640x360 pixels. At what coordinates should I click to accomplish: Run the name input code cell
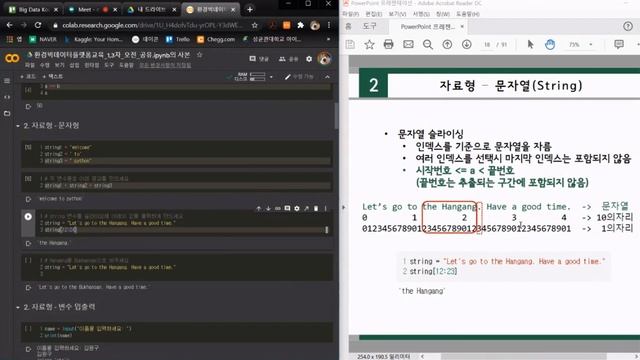click(x=28, y=329)
